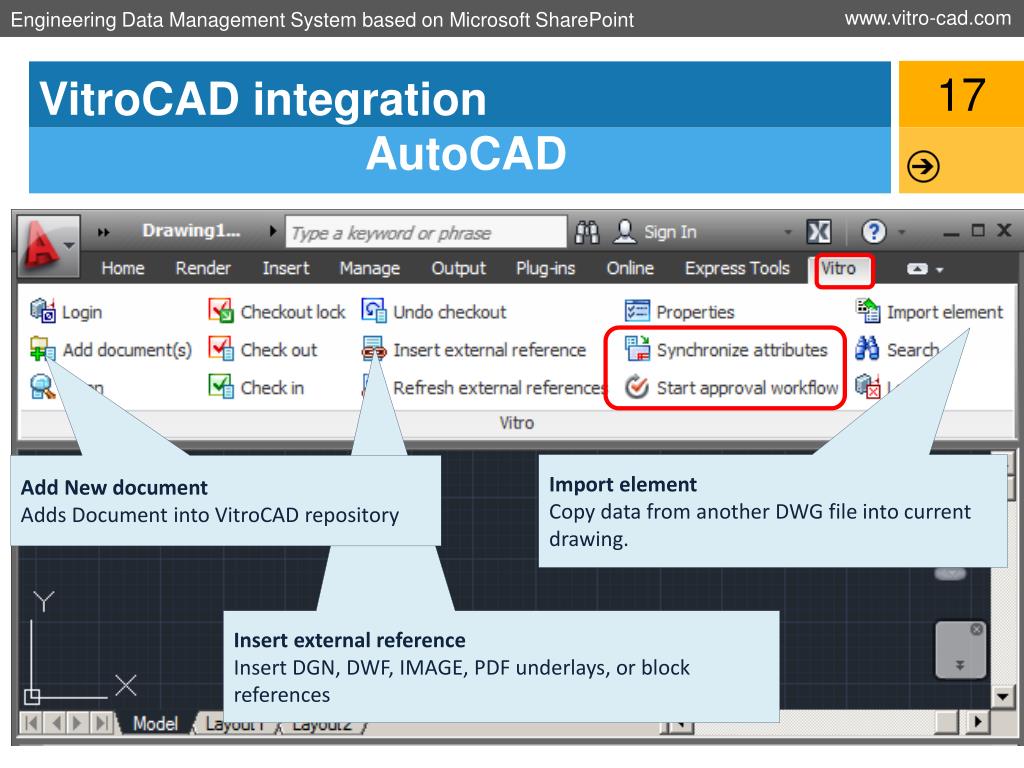Open the Output tab
The image size is (1024, 768).
[x=458, y=268]
